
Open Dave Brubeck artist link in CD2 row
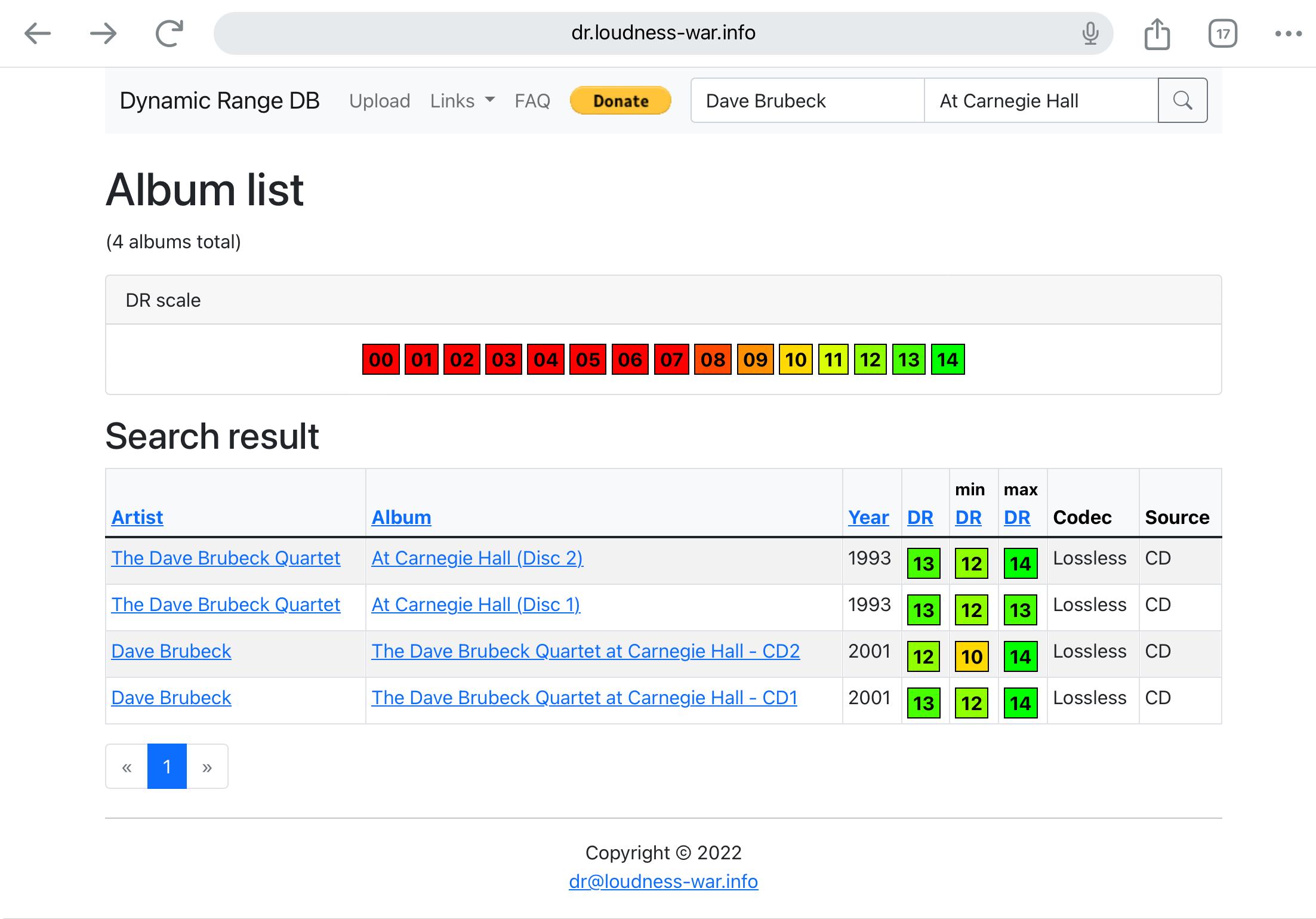[x=171, y=651]
